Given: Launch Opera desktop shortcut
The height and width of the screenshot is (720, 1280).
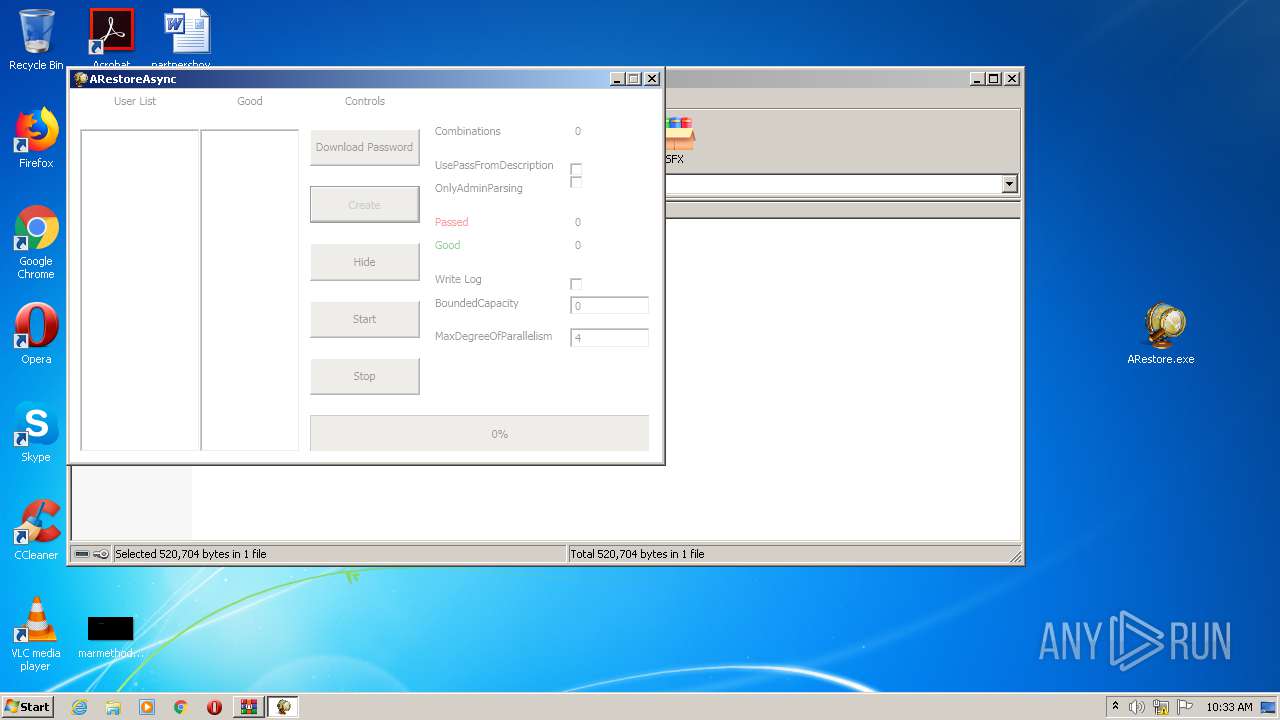Looking at the screenshot, I should [36, 334].
